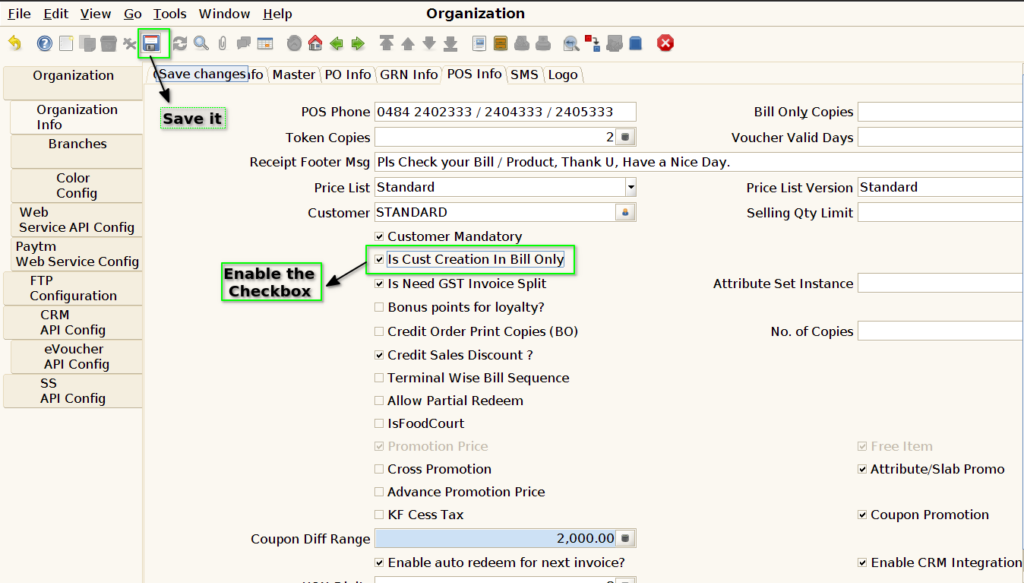This screenshot has width=1024, height=583.
Task: Create a new record with the blank page icon
Action: (66, 44)
